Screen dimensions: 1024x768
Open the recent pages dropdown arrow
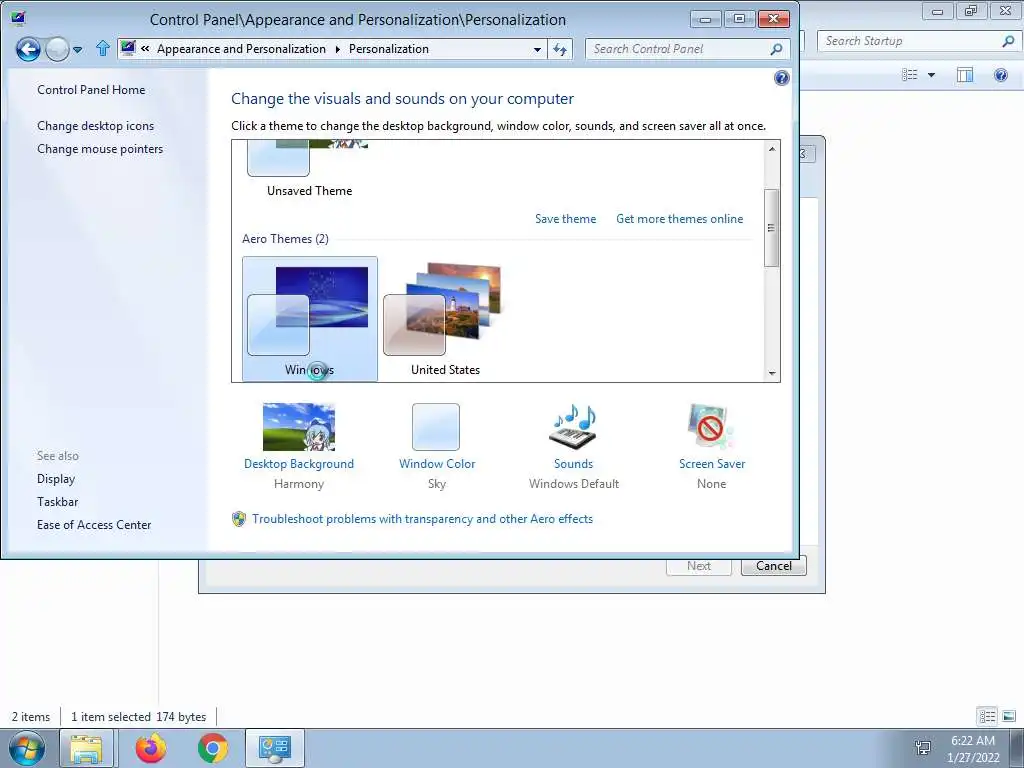click(x=78, y=50)
